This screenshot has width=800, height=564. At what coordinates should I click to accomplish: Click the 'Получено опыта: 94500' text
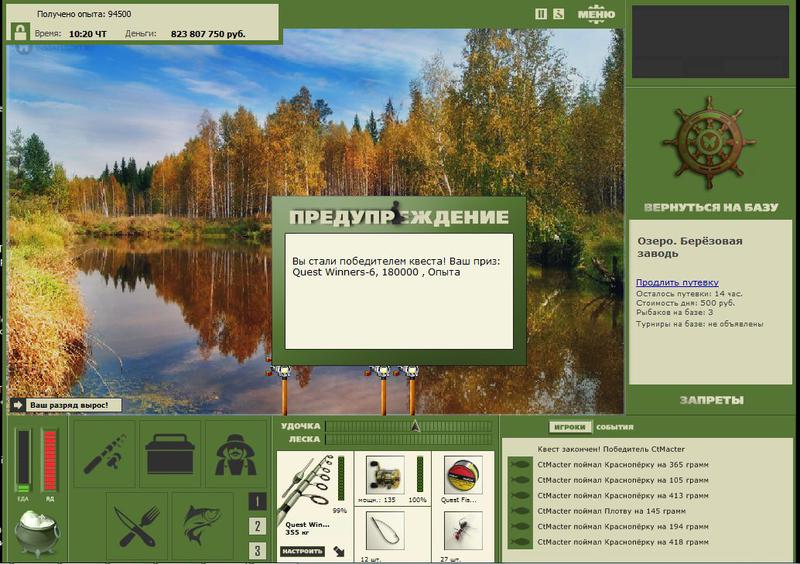84,14
